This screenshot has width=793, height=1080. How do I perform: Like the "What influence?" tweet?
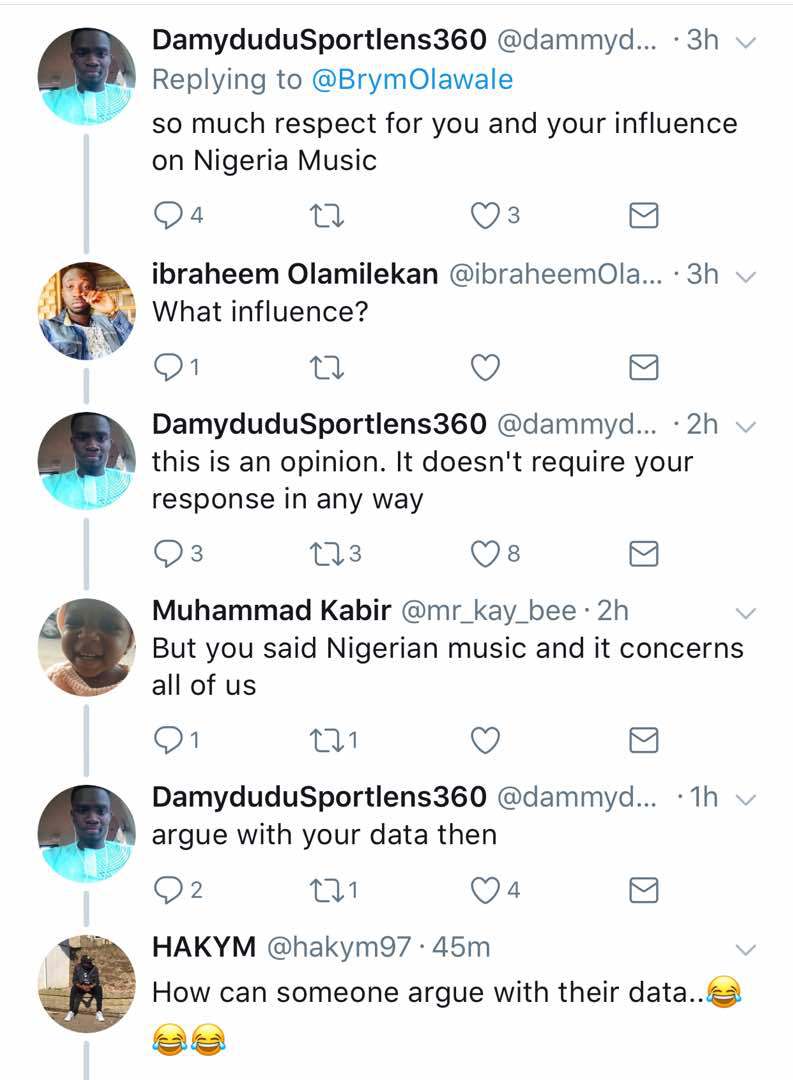pyautogui.click(x=485, y=369)
